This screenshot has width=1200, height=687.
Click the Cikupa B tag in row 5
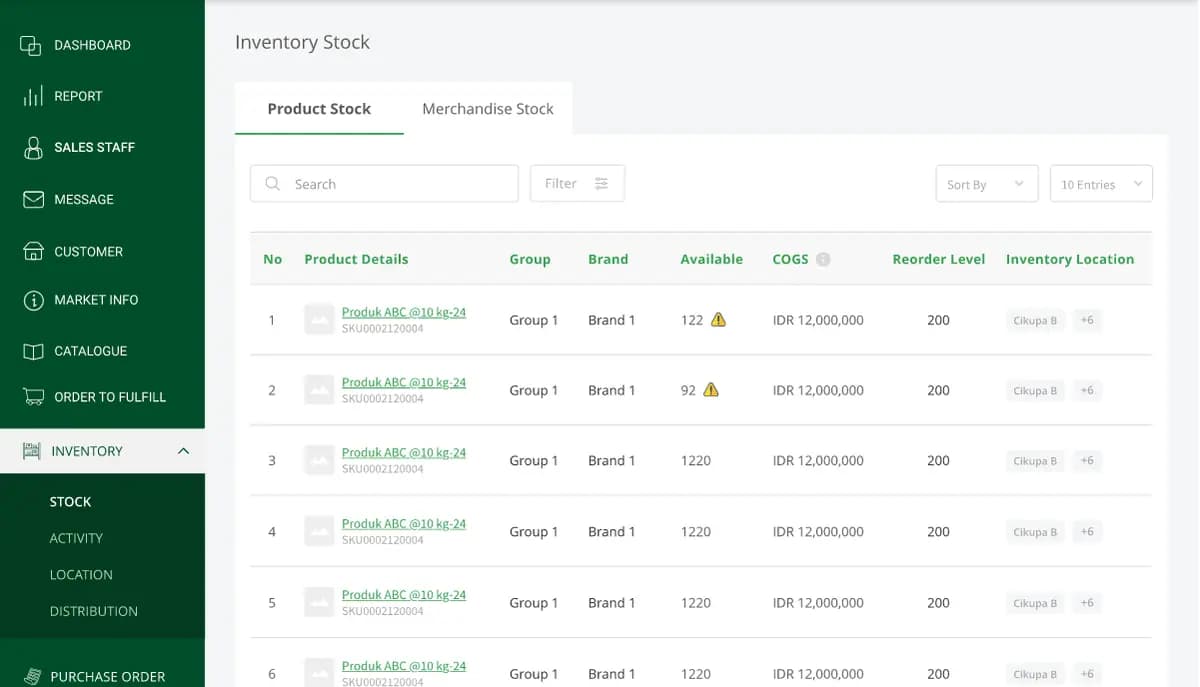pyautogui.click(x=1035, y=603)
